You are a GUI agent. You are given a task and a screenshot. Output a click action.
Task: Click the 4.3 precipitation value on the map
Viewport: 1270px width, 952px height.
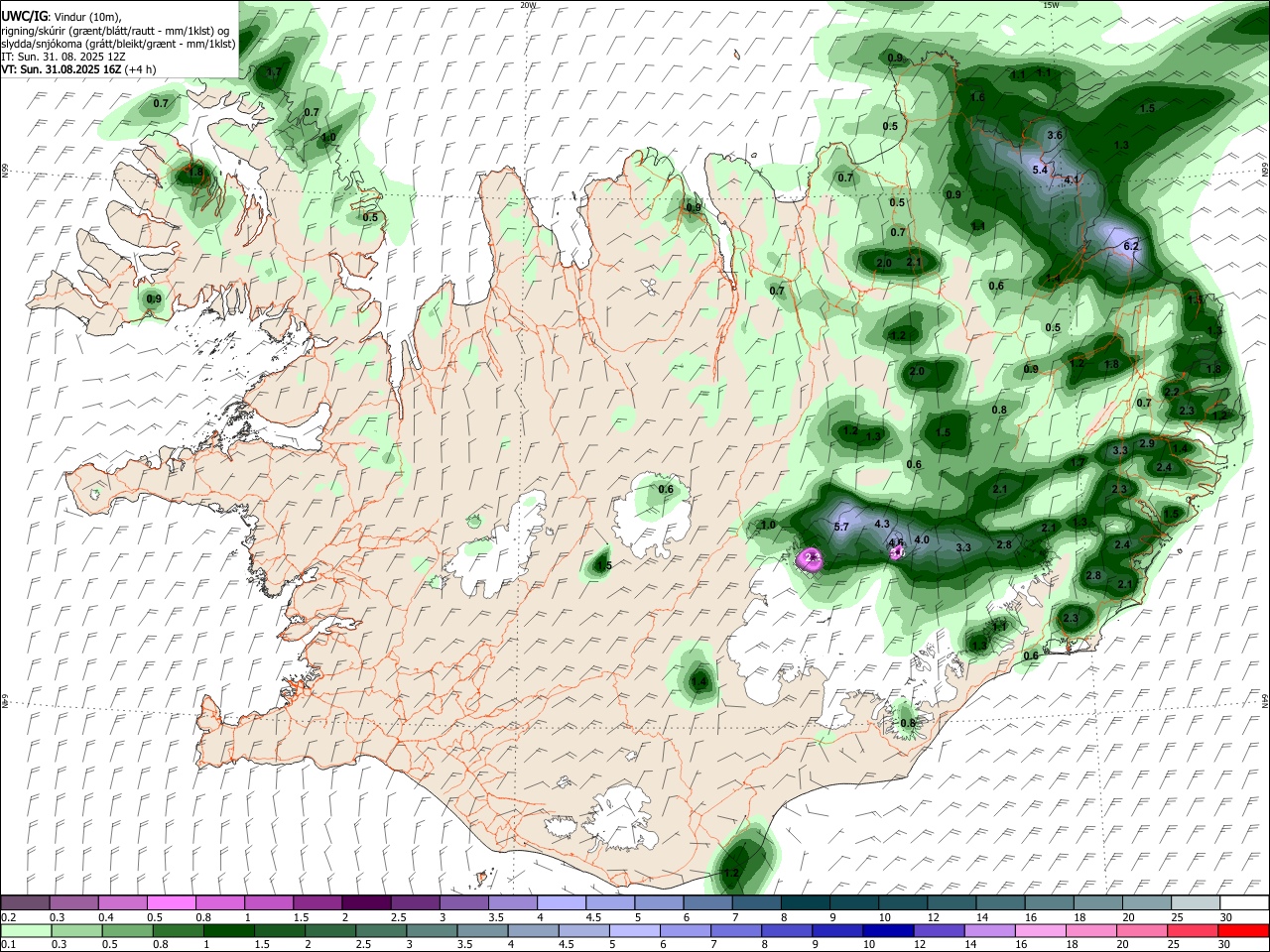pos(882,524)
